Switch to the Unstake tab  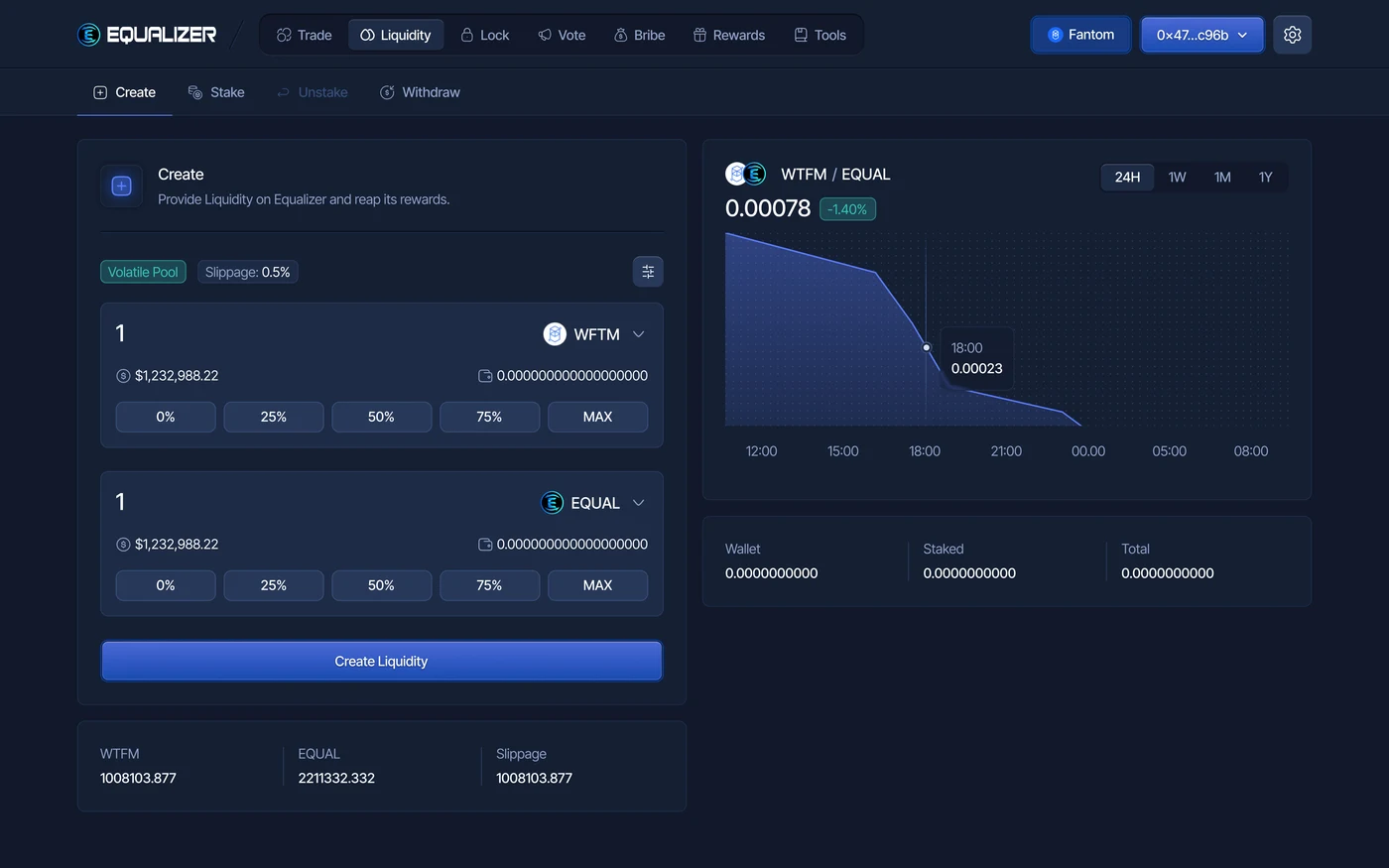[312, 92]
